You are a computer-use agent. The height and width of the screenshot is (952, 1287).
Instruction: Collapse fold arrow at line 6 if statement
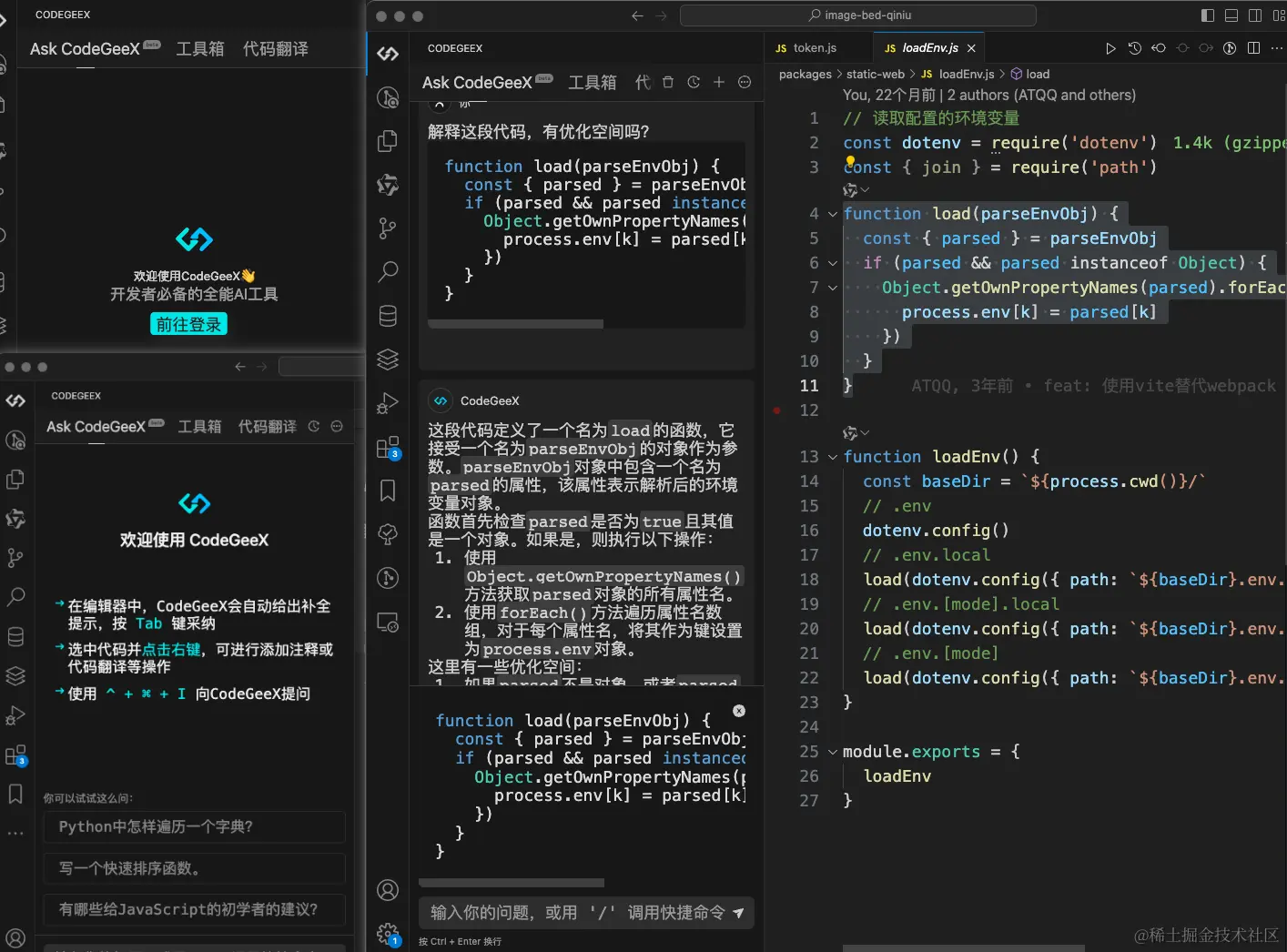click(832, 263)
